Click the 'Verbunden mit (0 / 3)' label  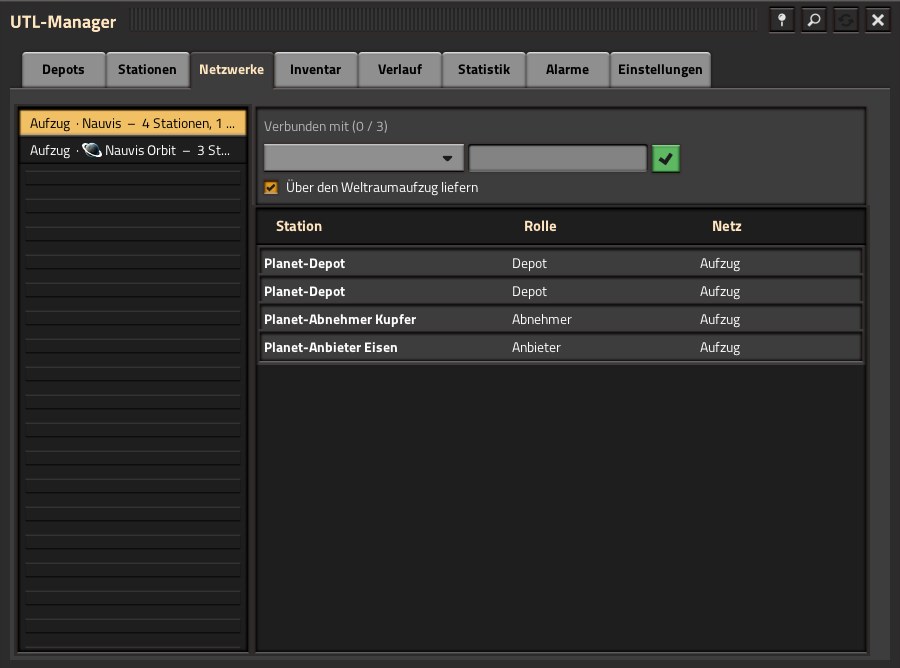(x=325, y=126)
